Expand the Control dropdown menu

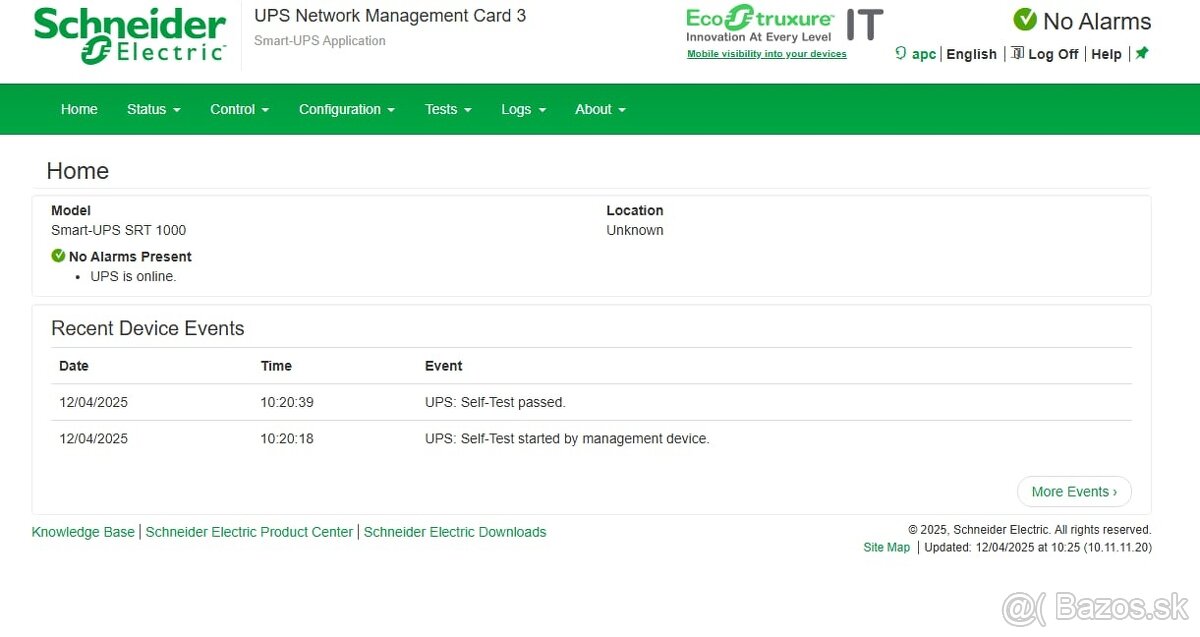click(239, 109)
